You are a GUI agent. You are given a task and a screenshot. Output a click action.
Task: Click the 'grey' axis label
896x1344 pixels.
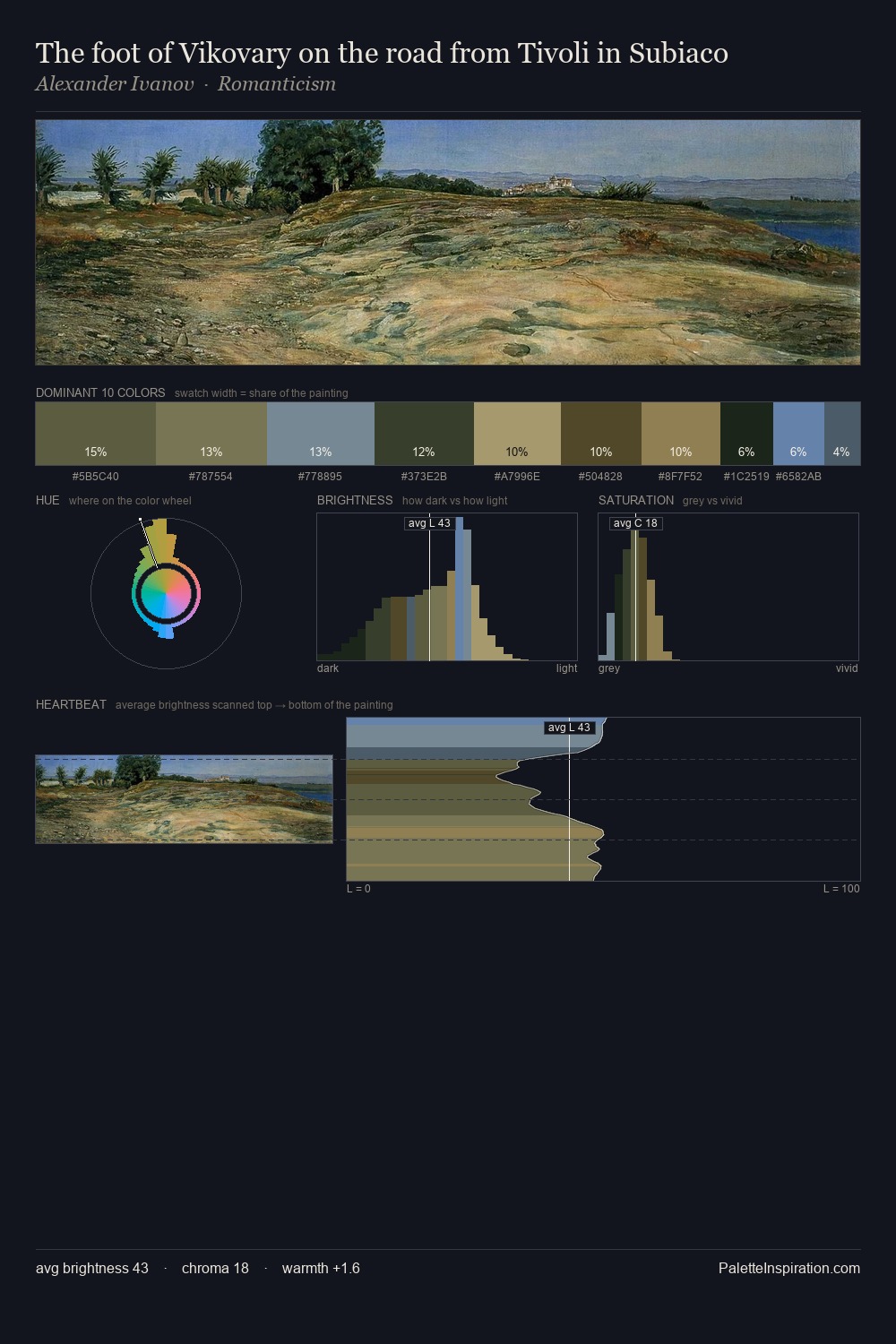[x=609, y=668]
